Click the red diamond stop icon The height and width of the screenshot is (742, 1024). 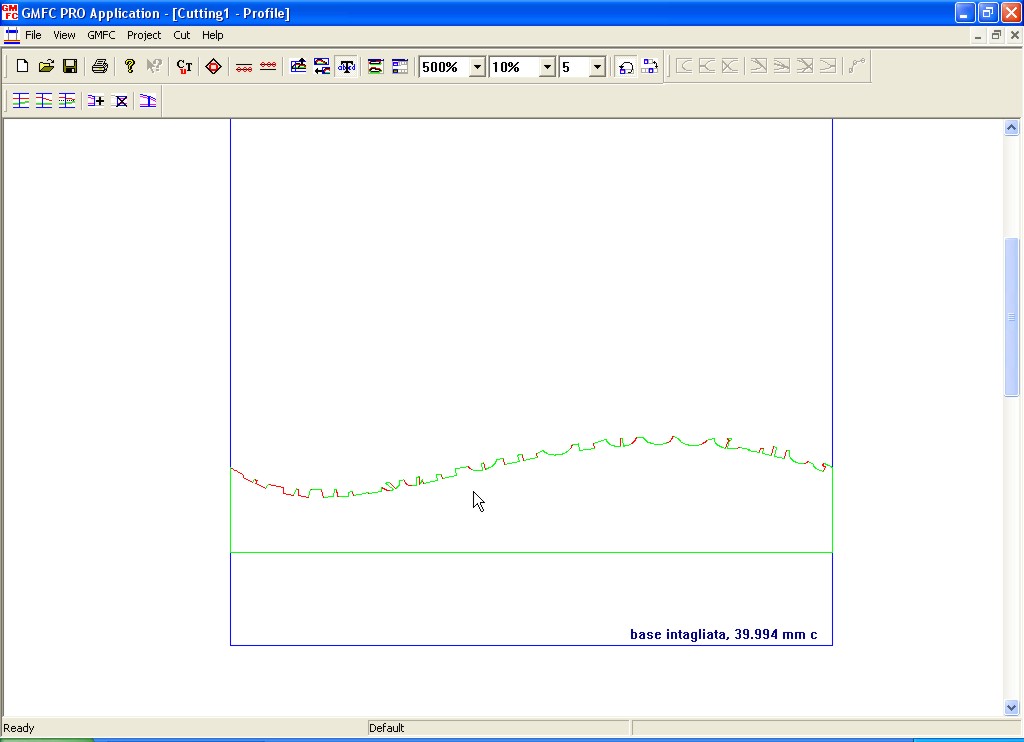213,67
